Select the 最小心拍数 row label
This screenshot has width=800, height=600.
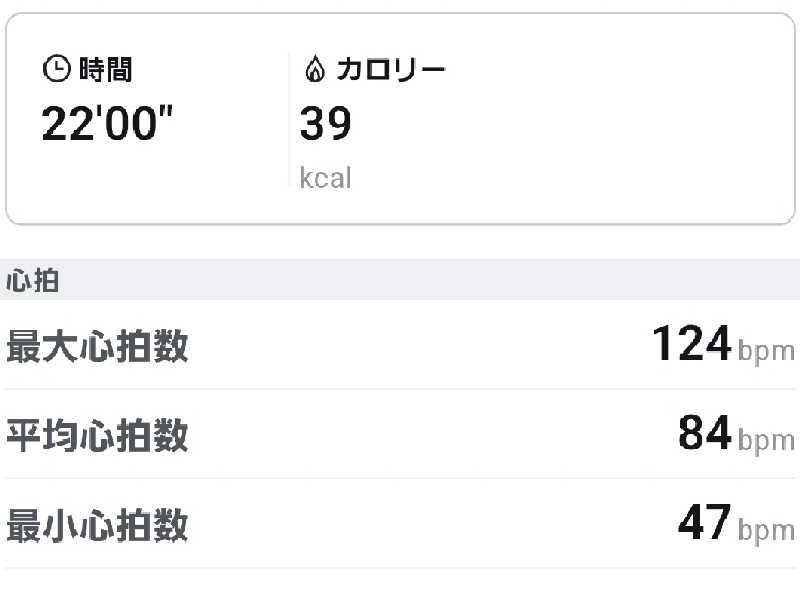click(x=97, y=525)
